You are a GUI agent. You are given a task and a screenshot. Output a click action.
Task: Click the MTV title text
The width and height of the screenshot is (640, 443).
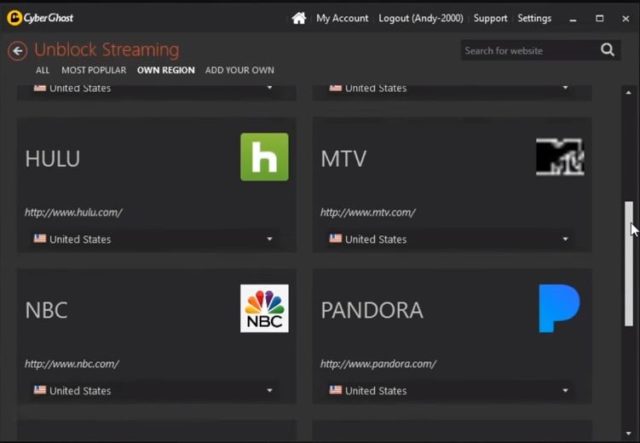[x=344, y=158]
